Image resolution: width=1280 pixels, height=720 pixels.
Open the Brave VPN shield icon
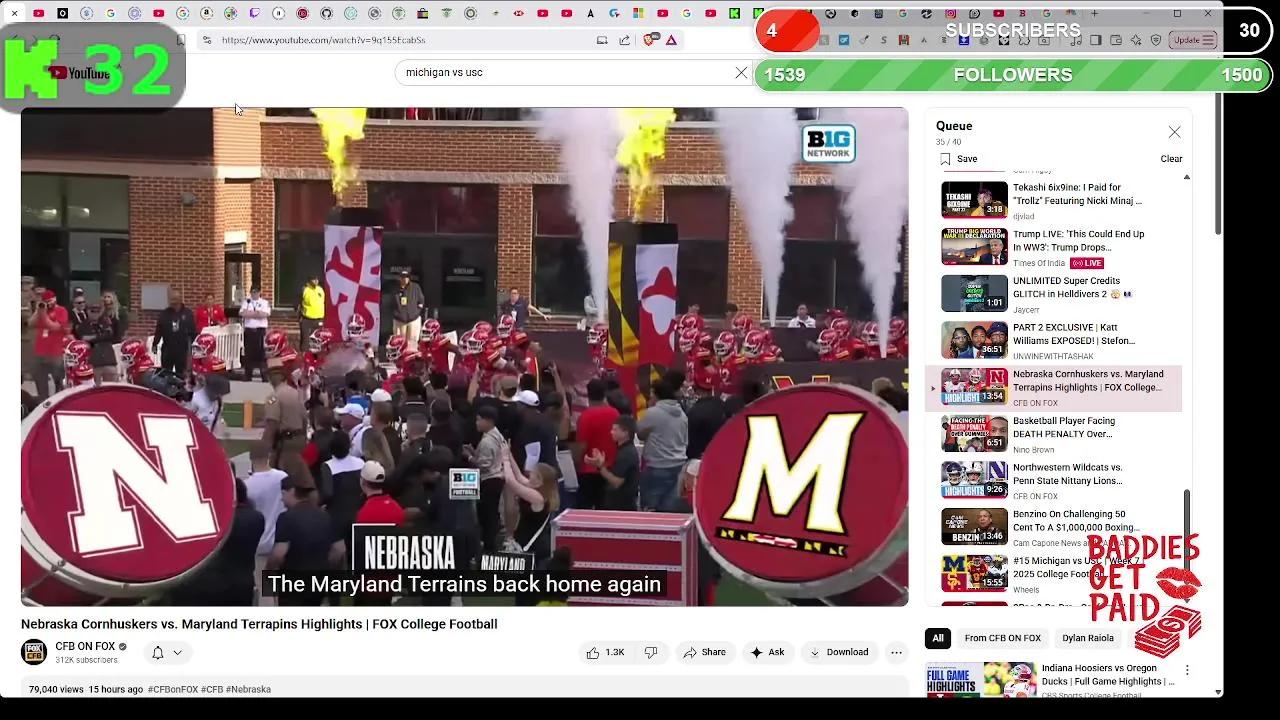coord(1157,40)
